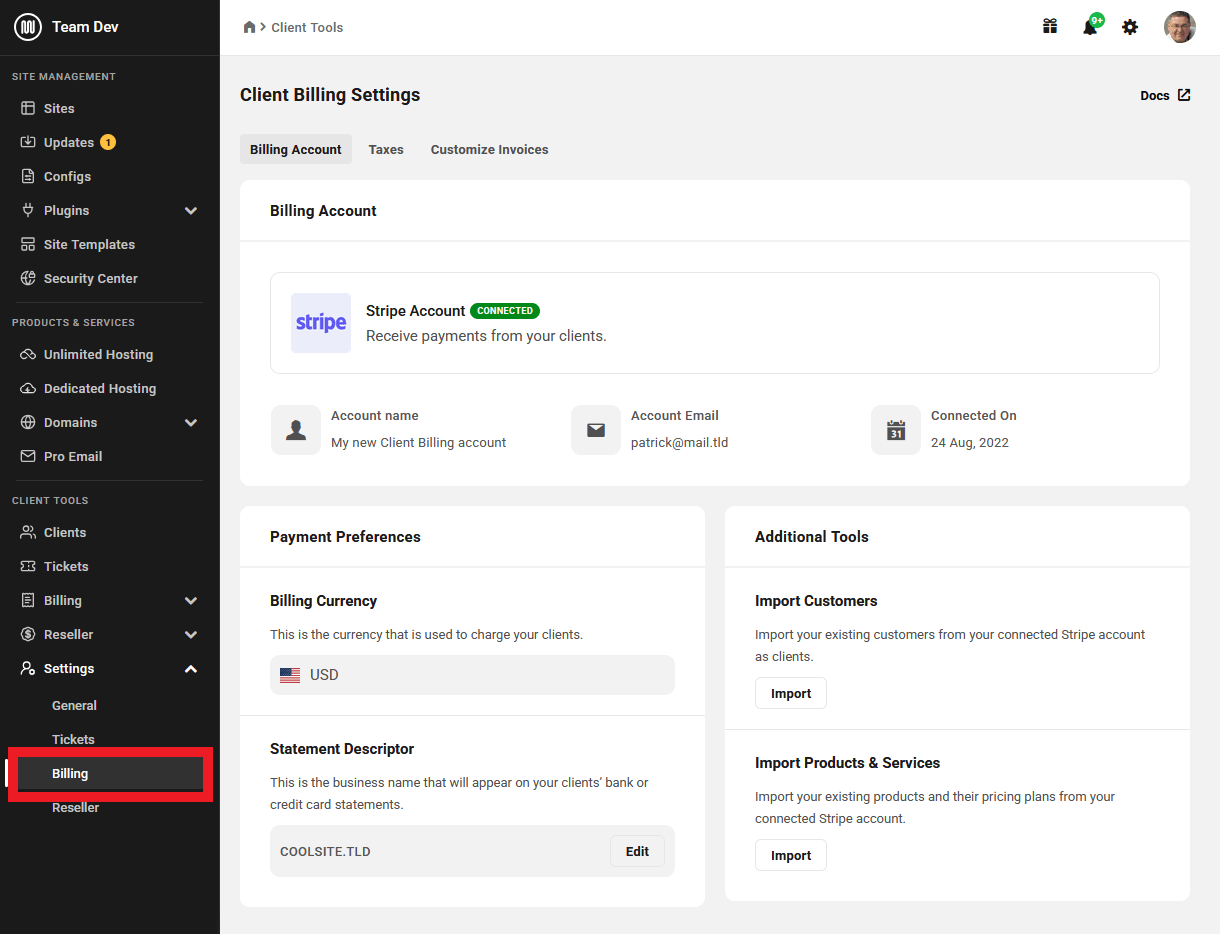Switch to the Customize Invoices tab

pos(490,149)
